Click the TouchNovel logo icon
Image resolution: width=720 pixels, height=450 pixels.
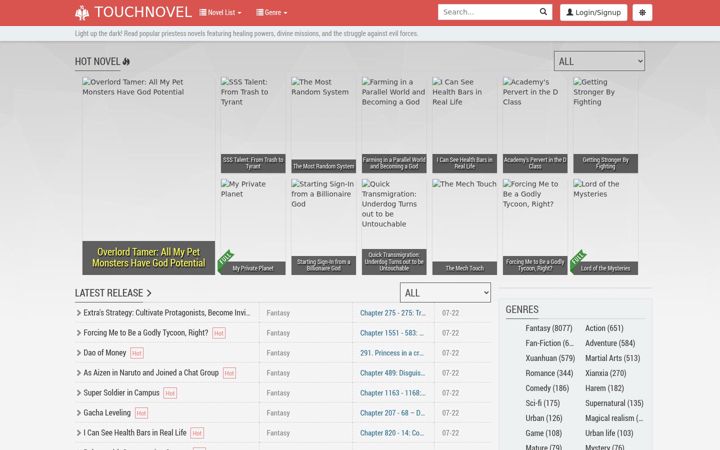click(82, 12)
